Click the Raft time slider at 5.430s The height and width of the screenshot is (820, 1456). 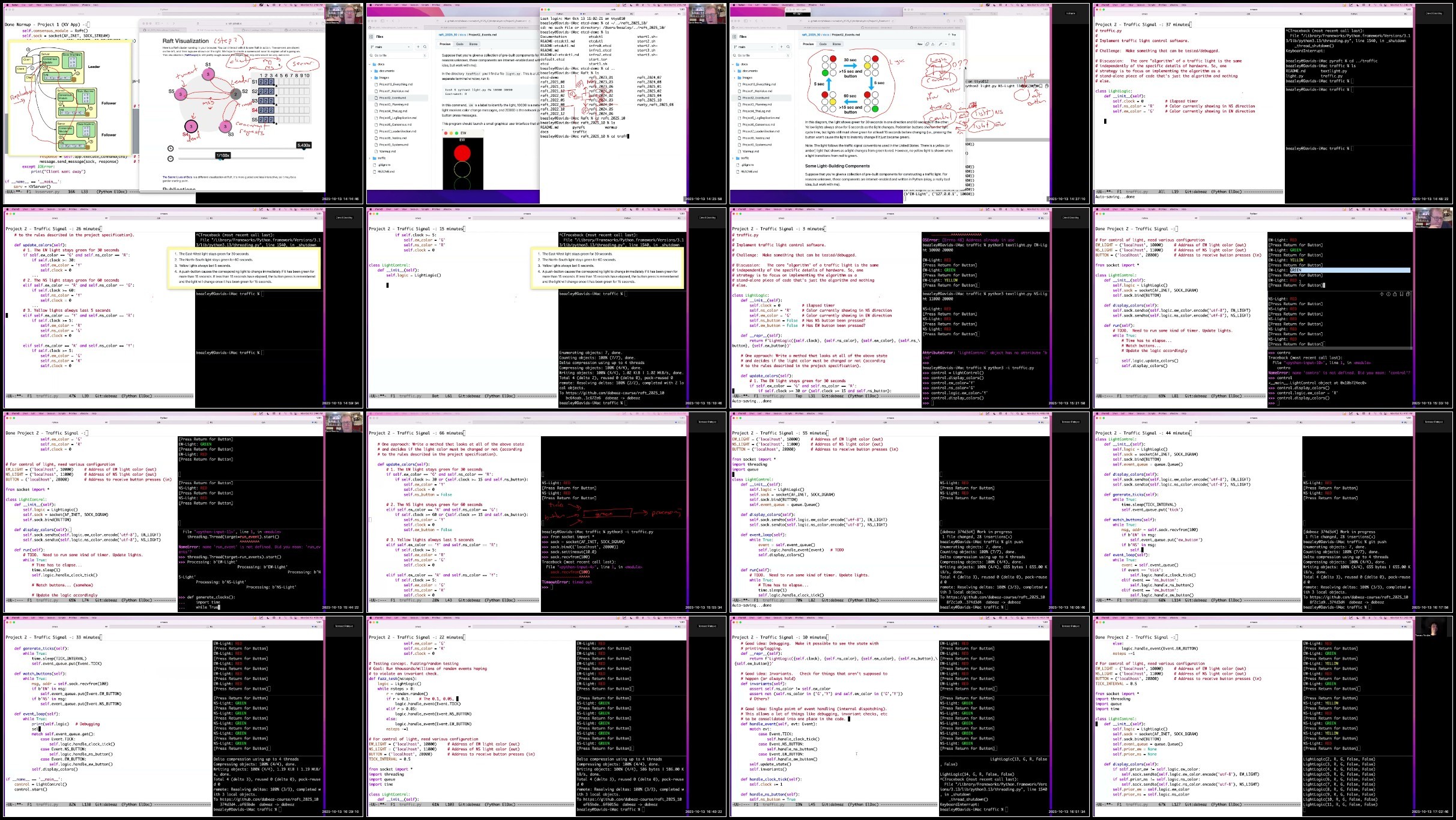click(x=303, y=148)
